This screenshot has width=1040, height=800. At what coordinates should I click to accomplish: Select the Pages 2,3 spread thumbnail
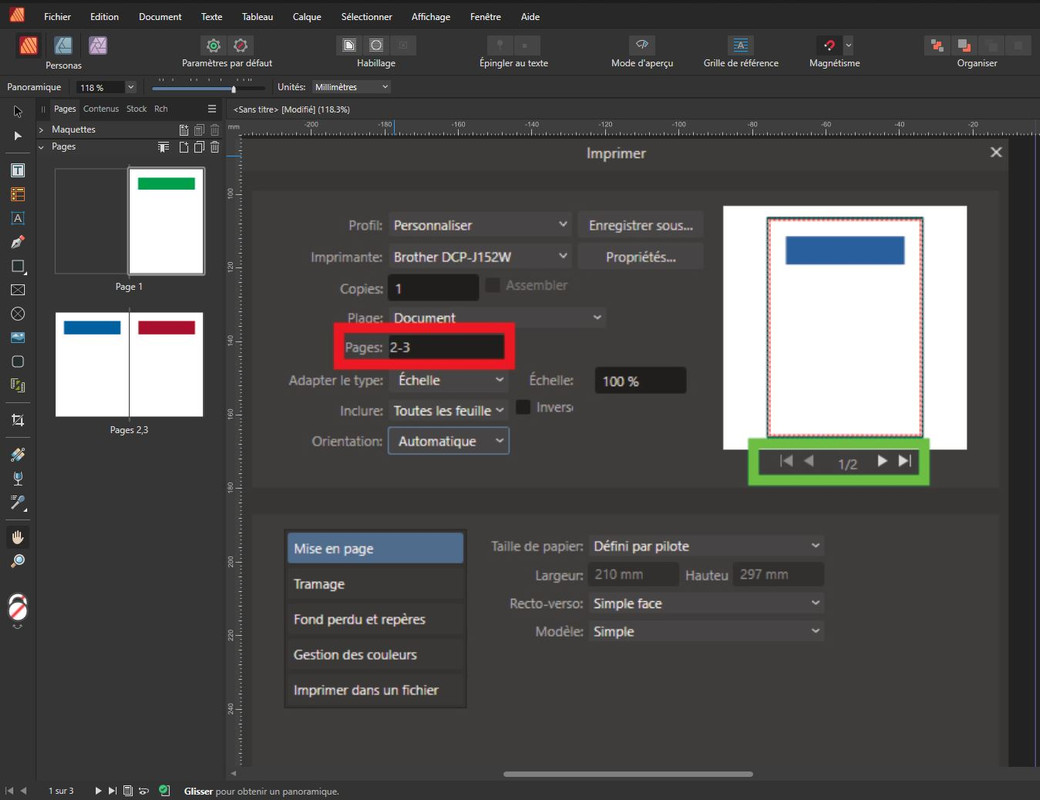(x=129, y=364)
